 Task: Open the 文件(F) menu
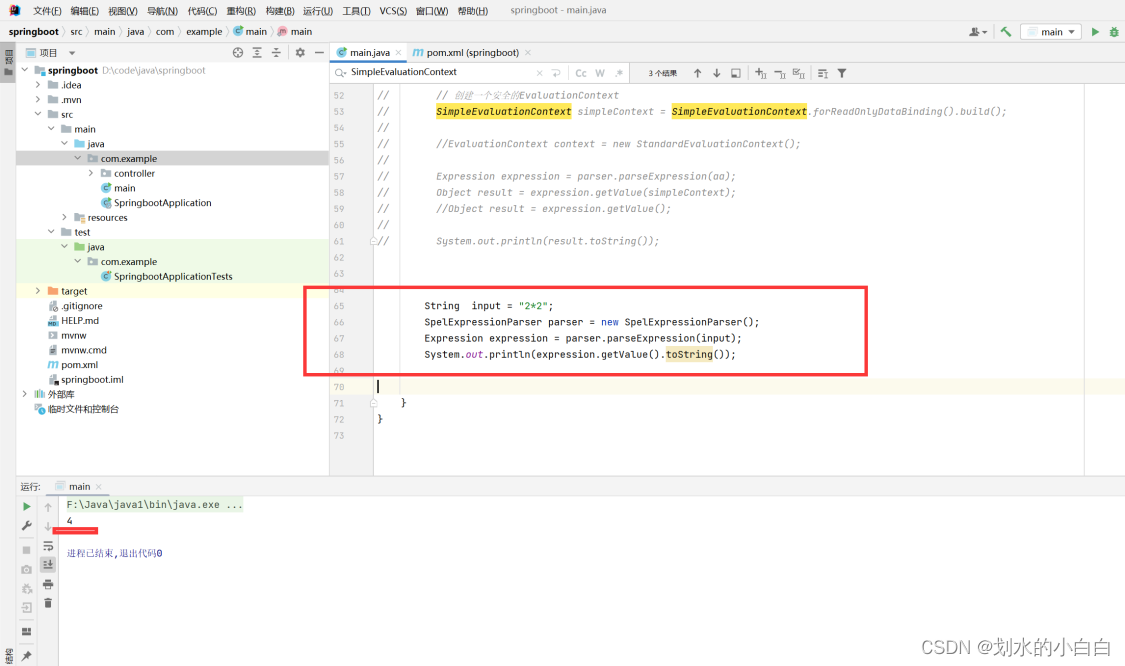47,11
